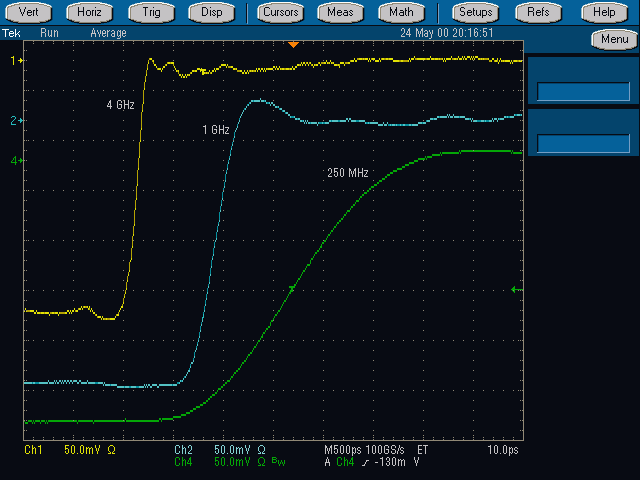Open the Setups menu
640x480 pixels.
476,12
